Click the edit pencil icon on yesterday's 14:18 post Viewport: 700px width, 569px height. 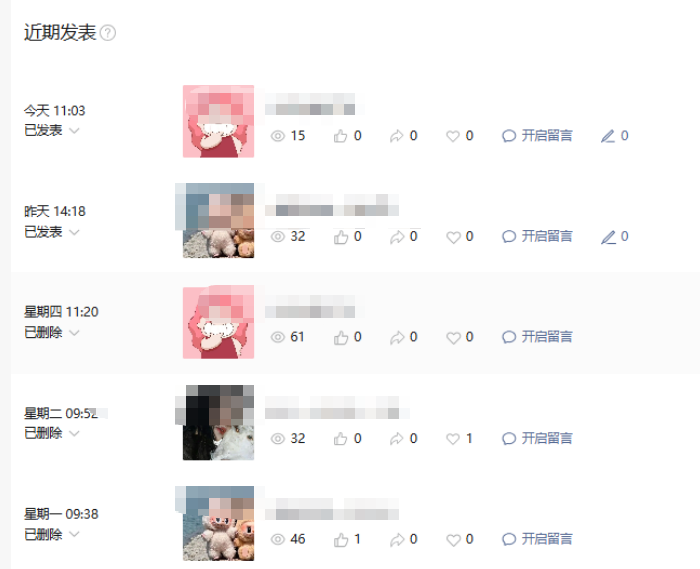coord(608,237)
